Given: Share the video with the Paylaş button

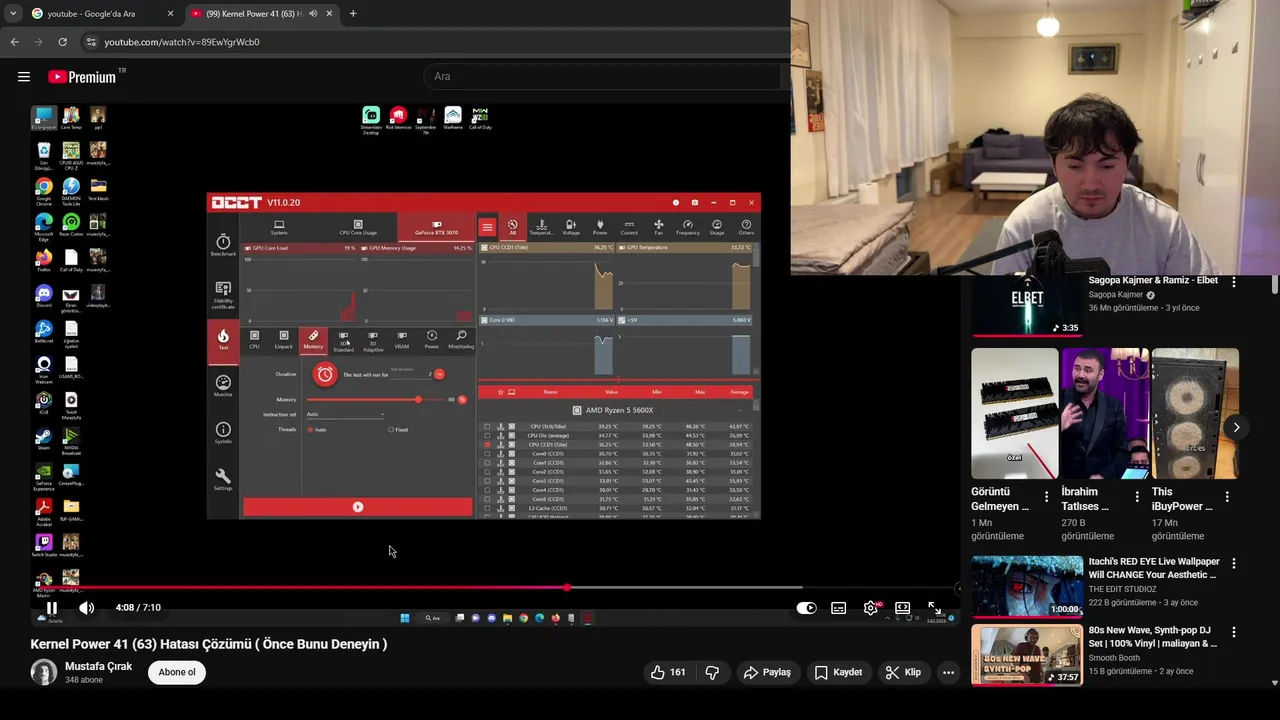Looking at the screenshot, I should 767,672.
